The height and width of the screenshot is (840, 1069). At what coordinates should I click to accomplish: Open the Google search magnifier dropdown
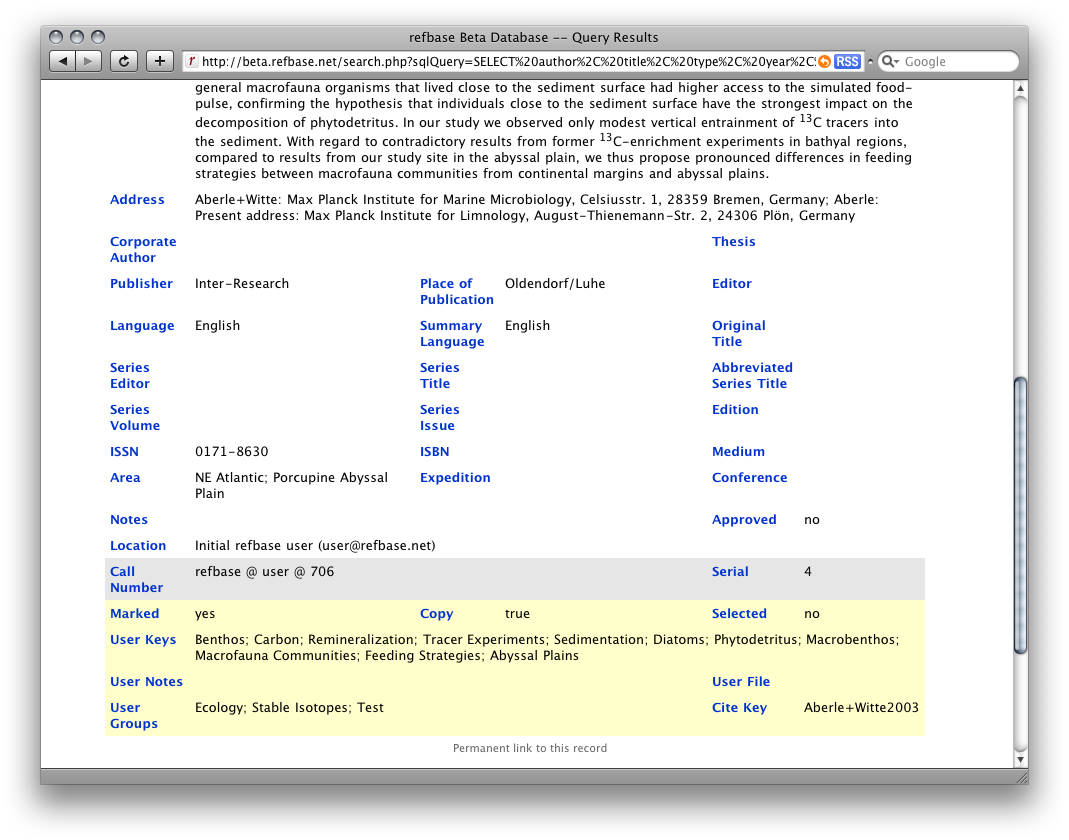[890, 61]
